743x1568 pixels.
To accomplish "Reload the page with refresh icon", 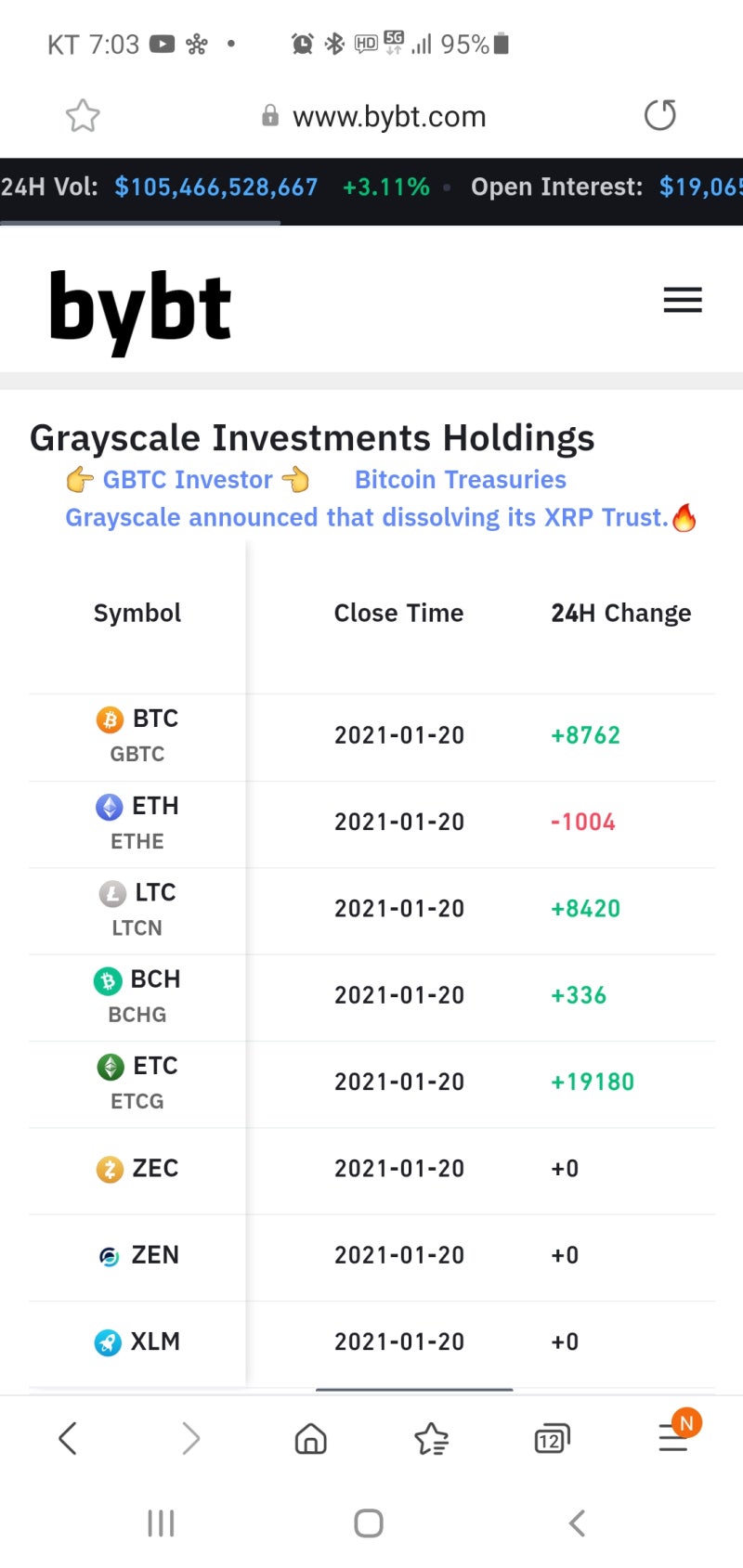I will (x=659, y=116).
